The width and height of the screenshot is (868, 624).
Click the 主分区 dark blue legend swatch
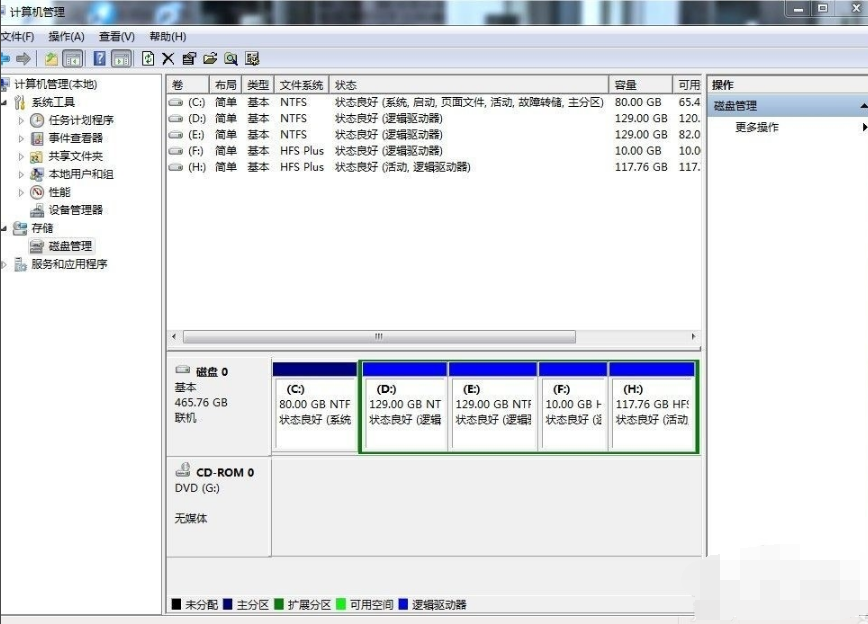click(x=228, y=605)
